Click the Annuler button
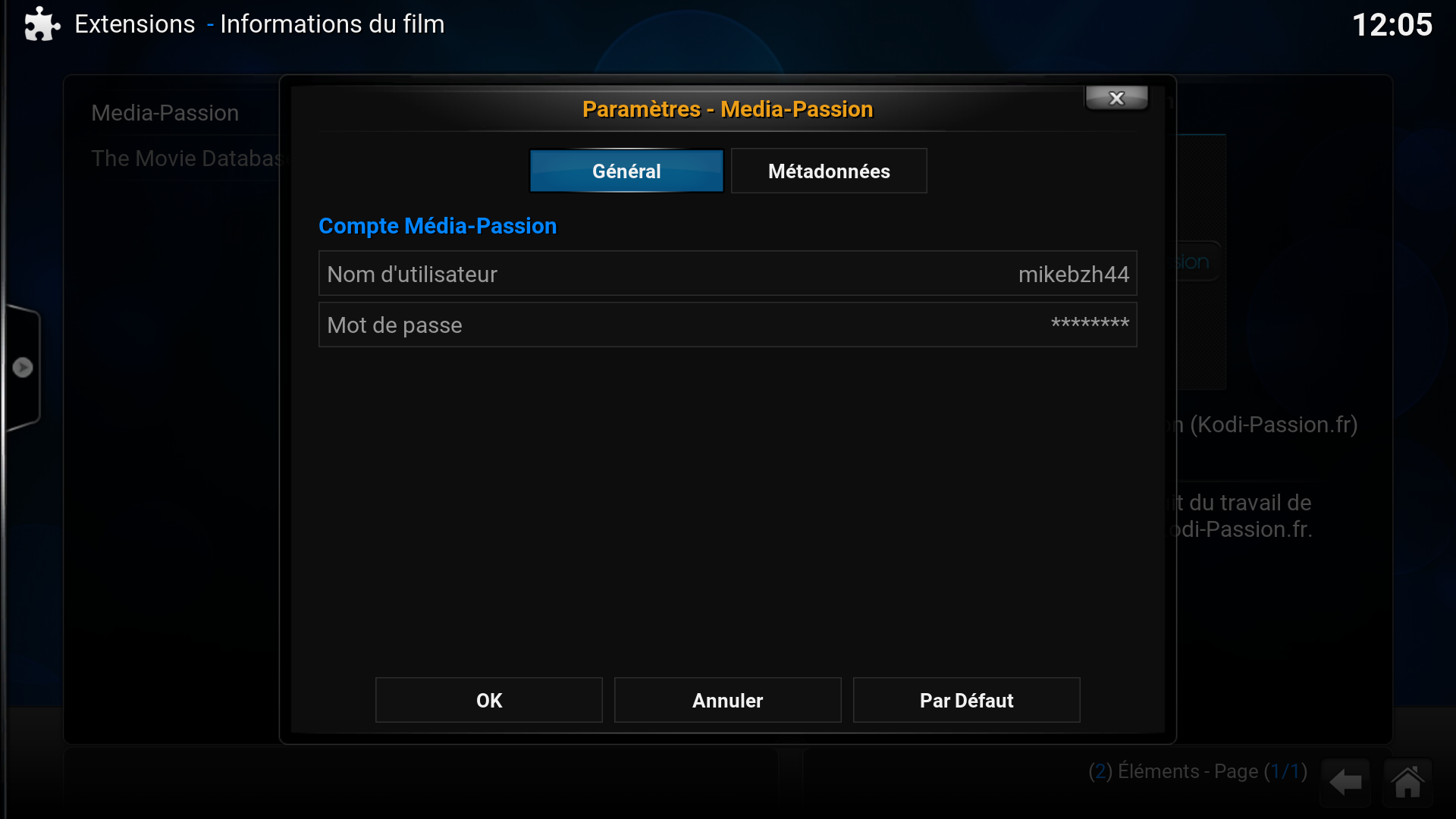1456x819 pixels. click(728, 700)
